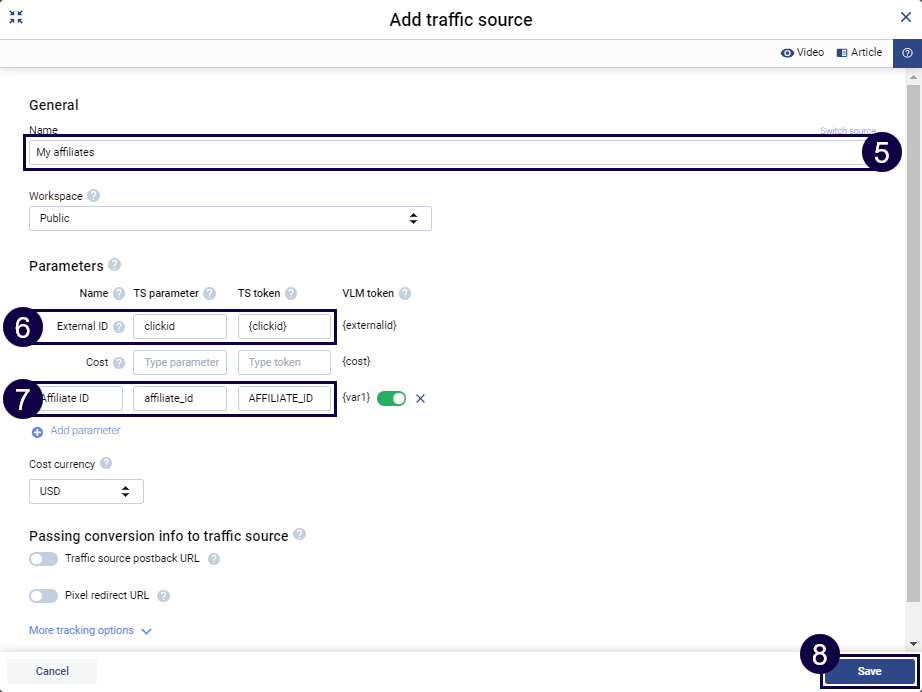Viewport: 922px width, 692px height.
Task: Click the help icon next to Workspace
Action: (94, 196)
